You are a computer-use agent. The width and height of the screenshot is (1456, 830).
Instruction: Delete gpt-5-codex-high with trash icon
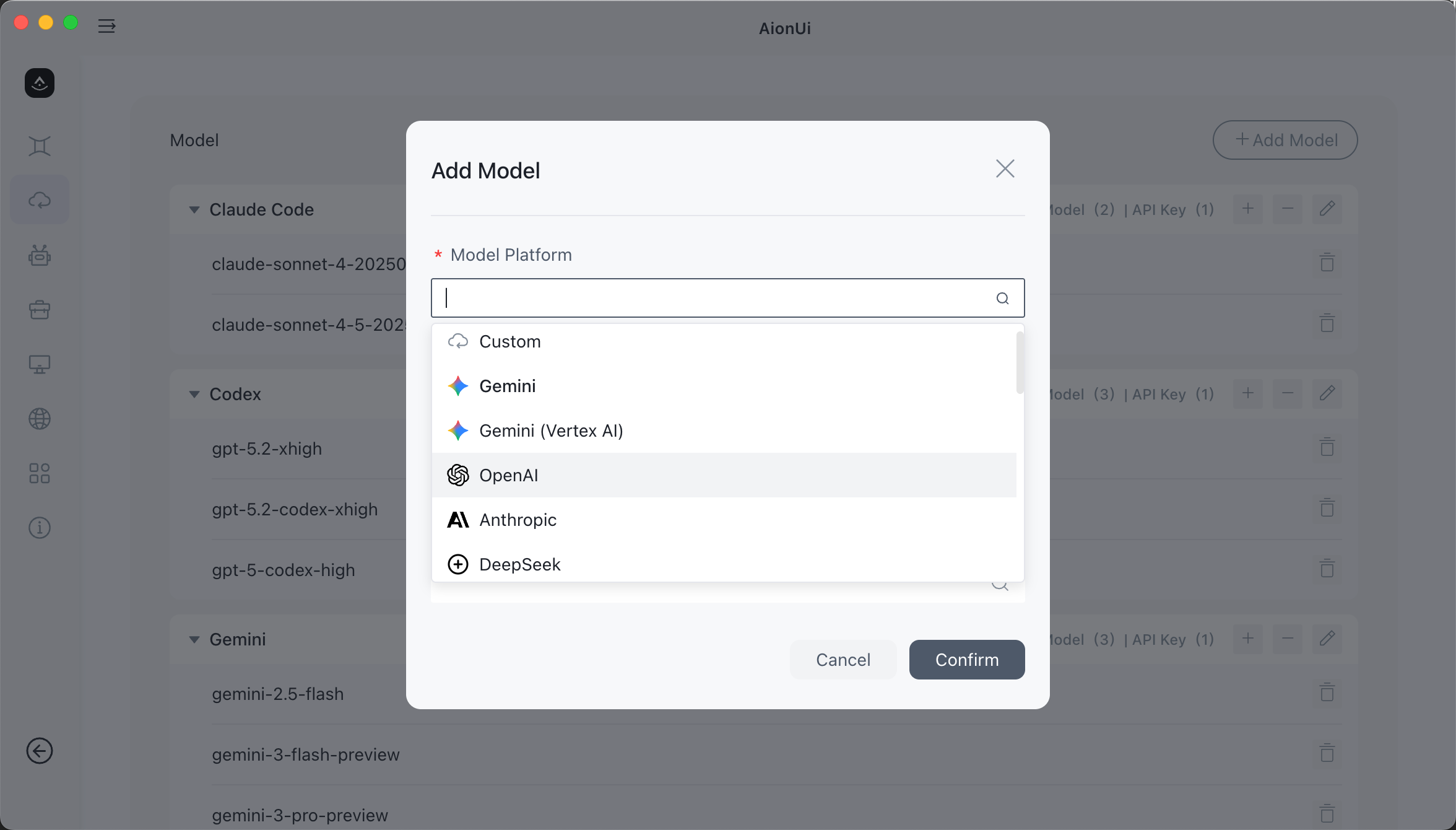[1327, 568]
